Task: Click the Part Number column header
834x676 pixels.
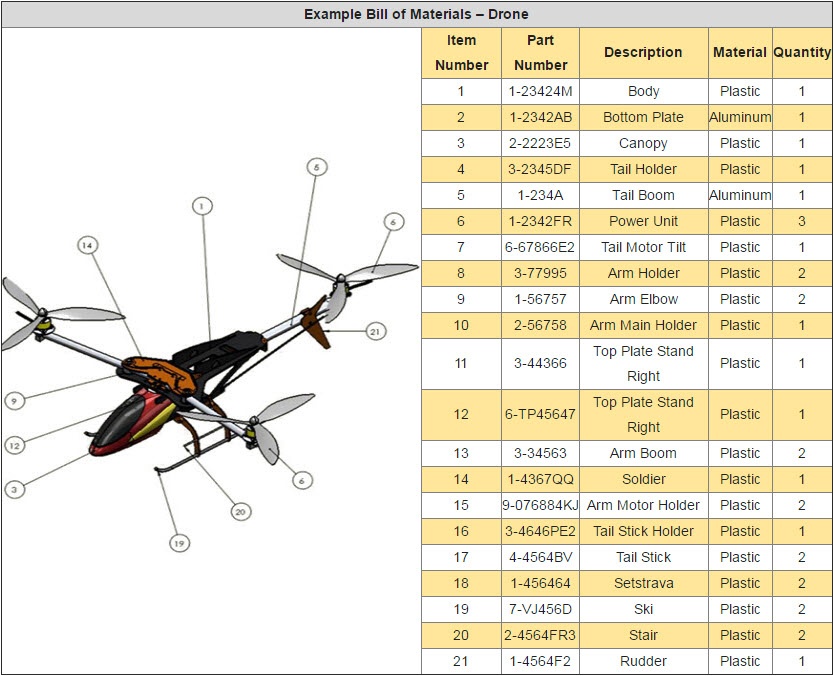Action: pos(540,53)
